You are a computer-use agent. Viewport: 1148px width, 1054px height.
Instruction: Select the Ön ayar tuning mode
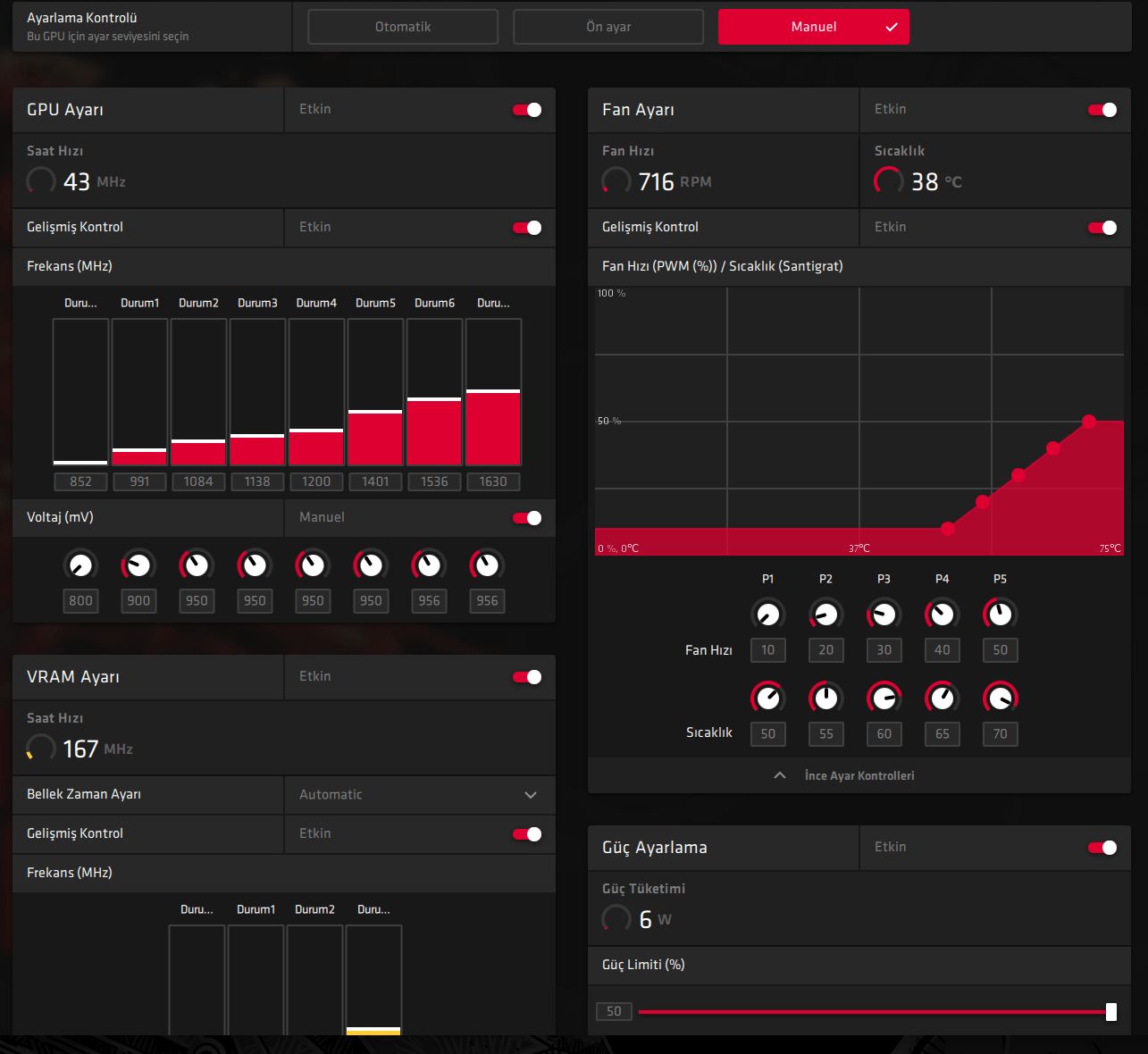click(x=608, y=27)
